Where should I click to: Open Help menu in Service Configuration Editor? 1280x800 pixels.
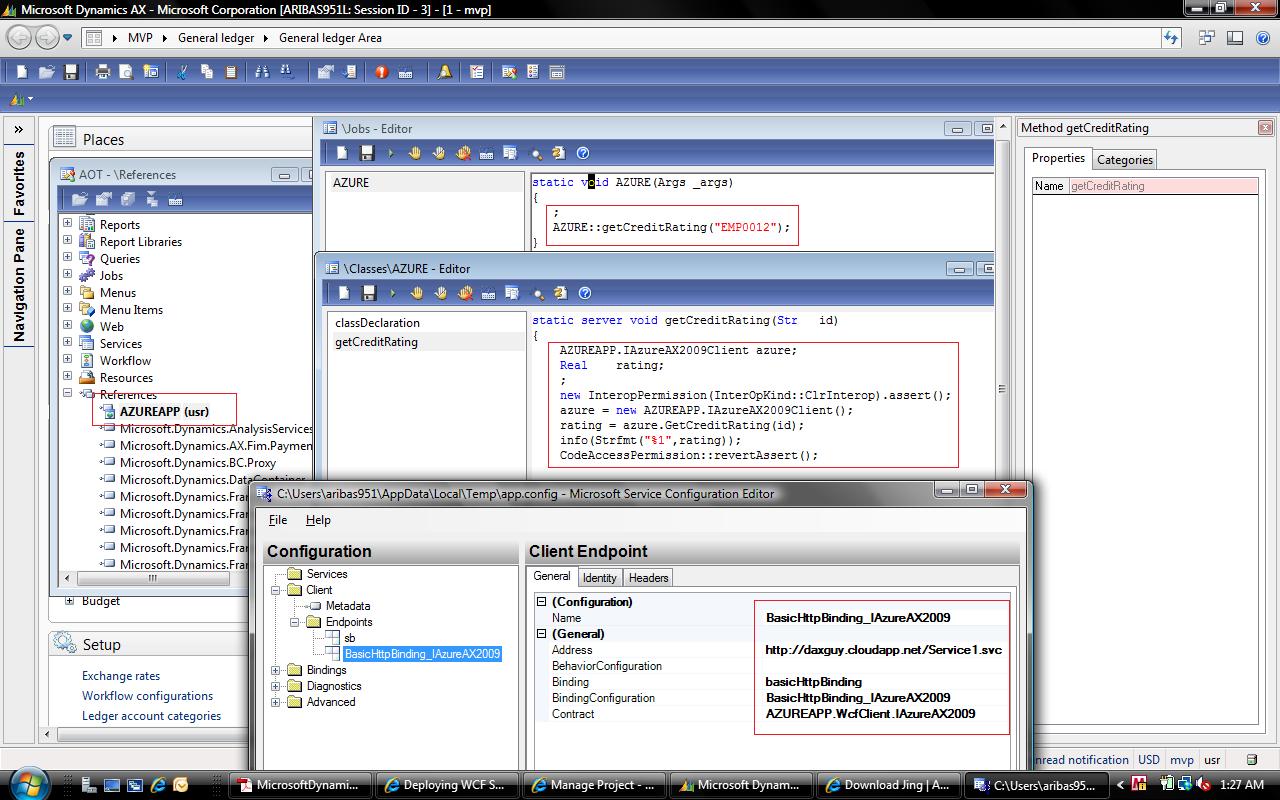click(318, 520)
